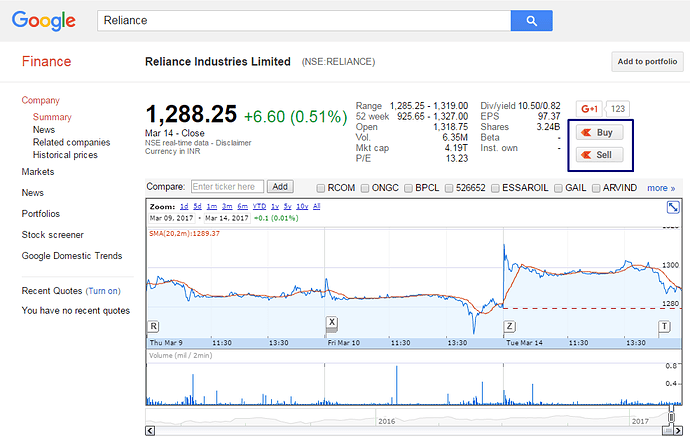Screen dimensions: 690x437
Task: Tick the RCOM compare checkbox
Action: point(321,188)
